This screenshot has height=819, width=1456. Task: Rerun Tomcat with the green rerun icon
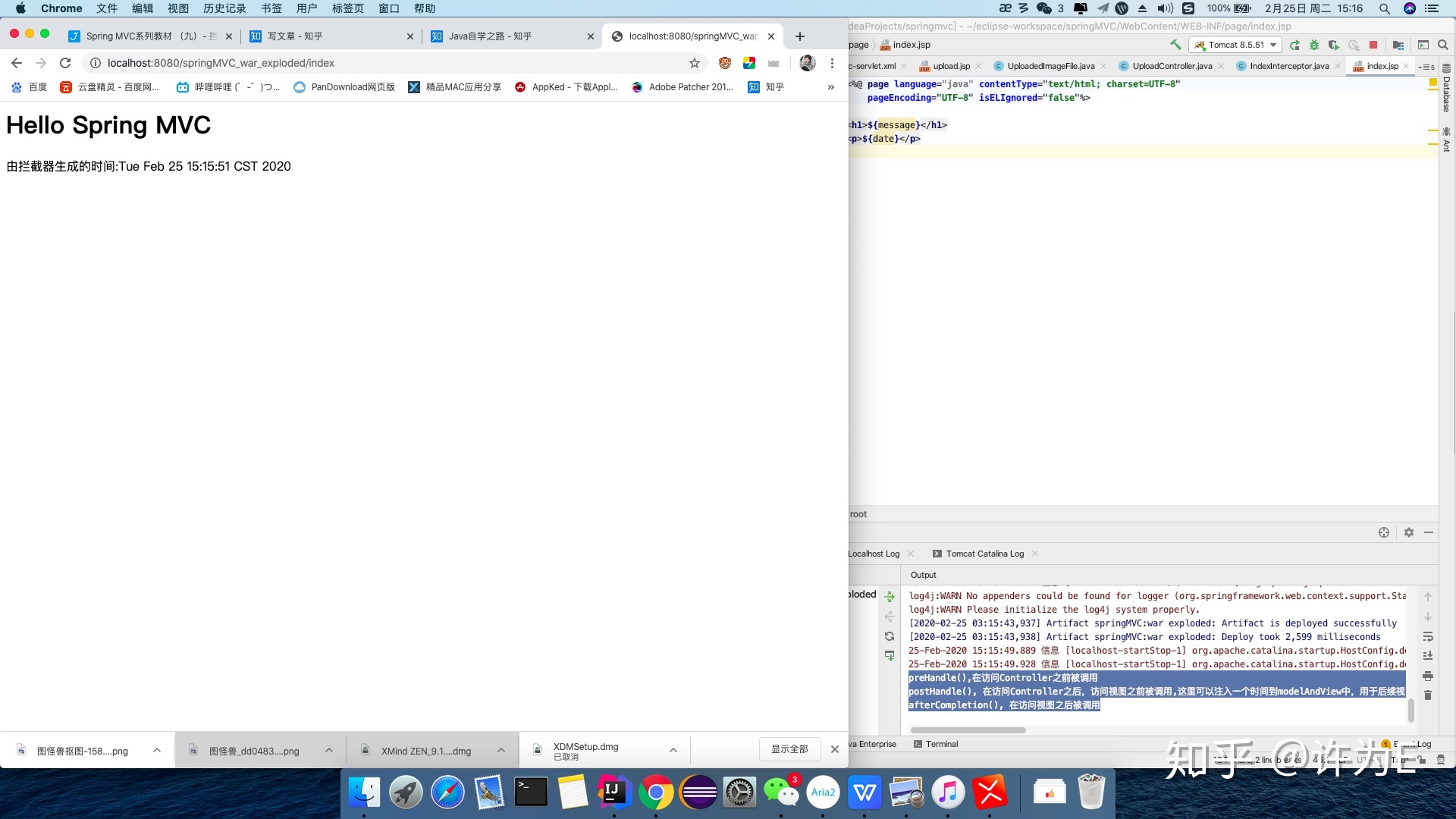click(1294, 45)
